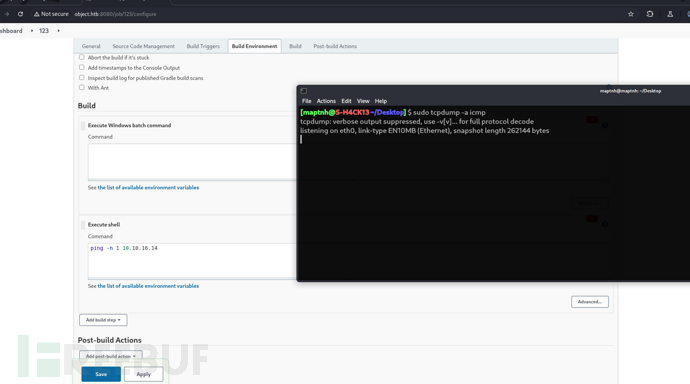This screenshot has height=384, width=690.
Task: Open environment variables link under batch command
Action: click(x=148, y=187)
